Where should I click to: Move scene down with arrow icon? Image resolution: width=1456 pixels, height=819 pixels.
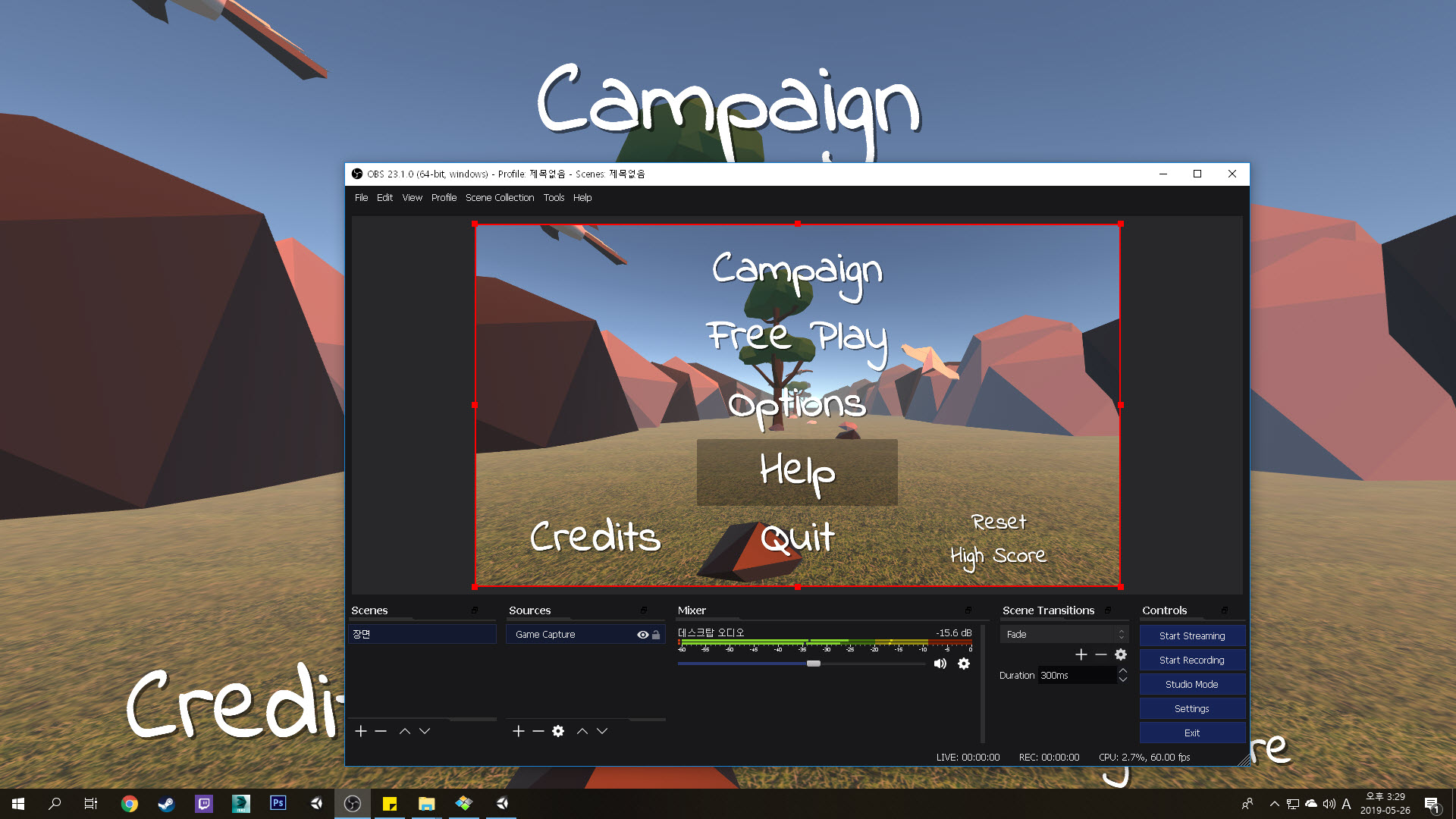[425, 731]
